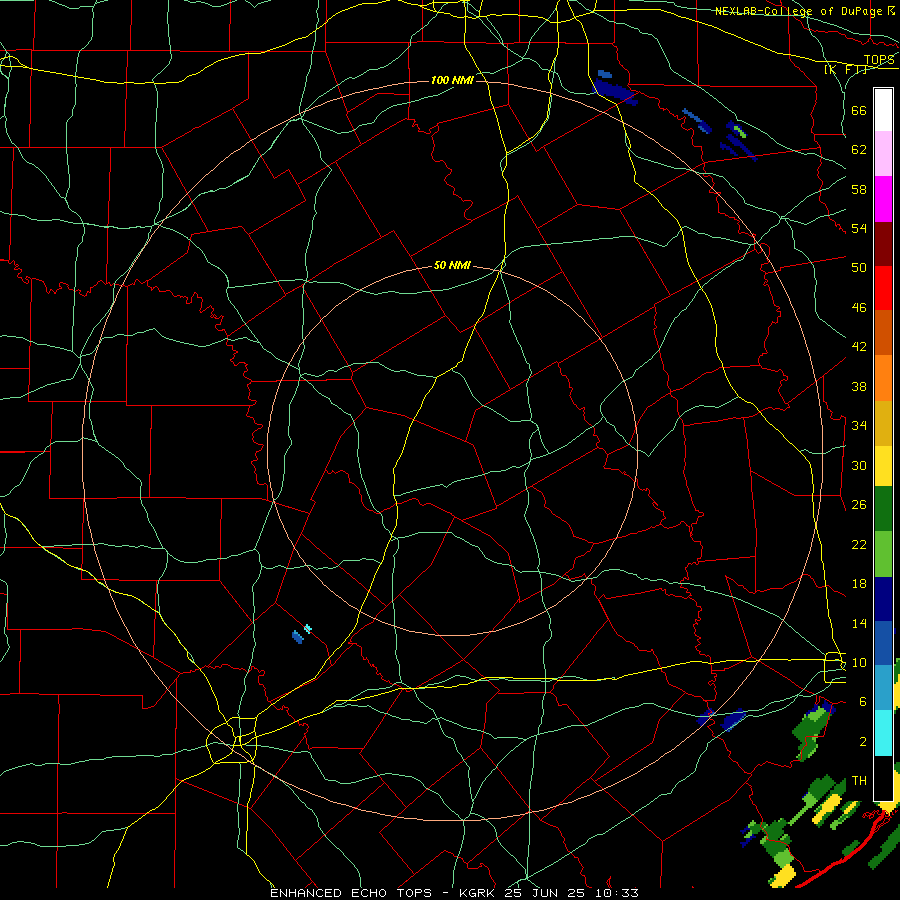
Task: Click the legend value "22"
Action: tap(859, 544)
